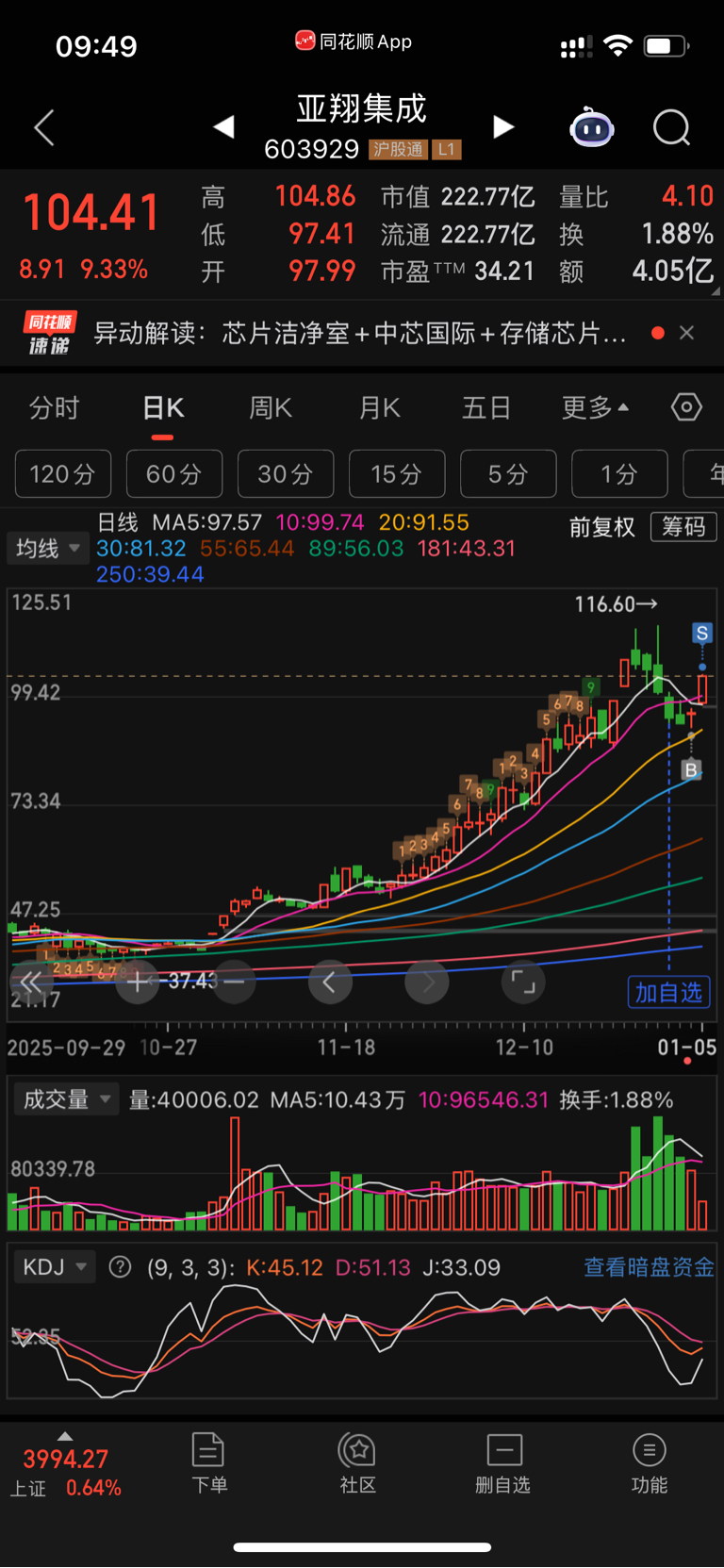The height and width of the screenshot is (1568, 724).
Task: Select the 120分 period button
Action: coord(63,473)
